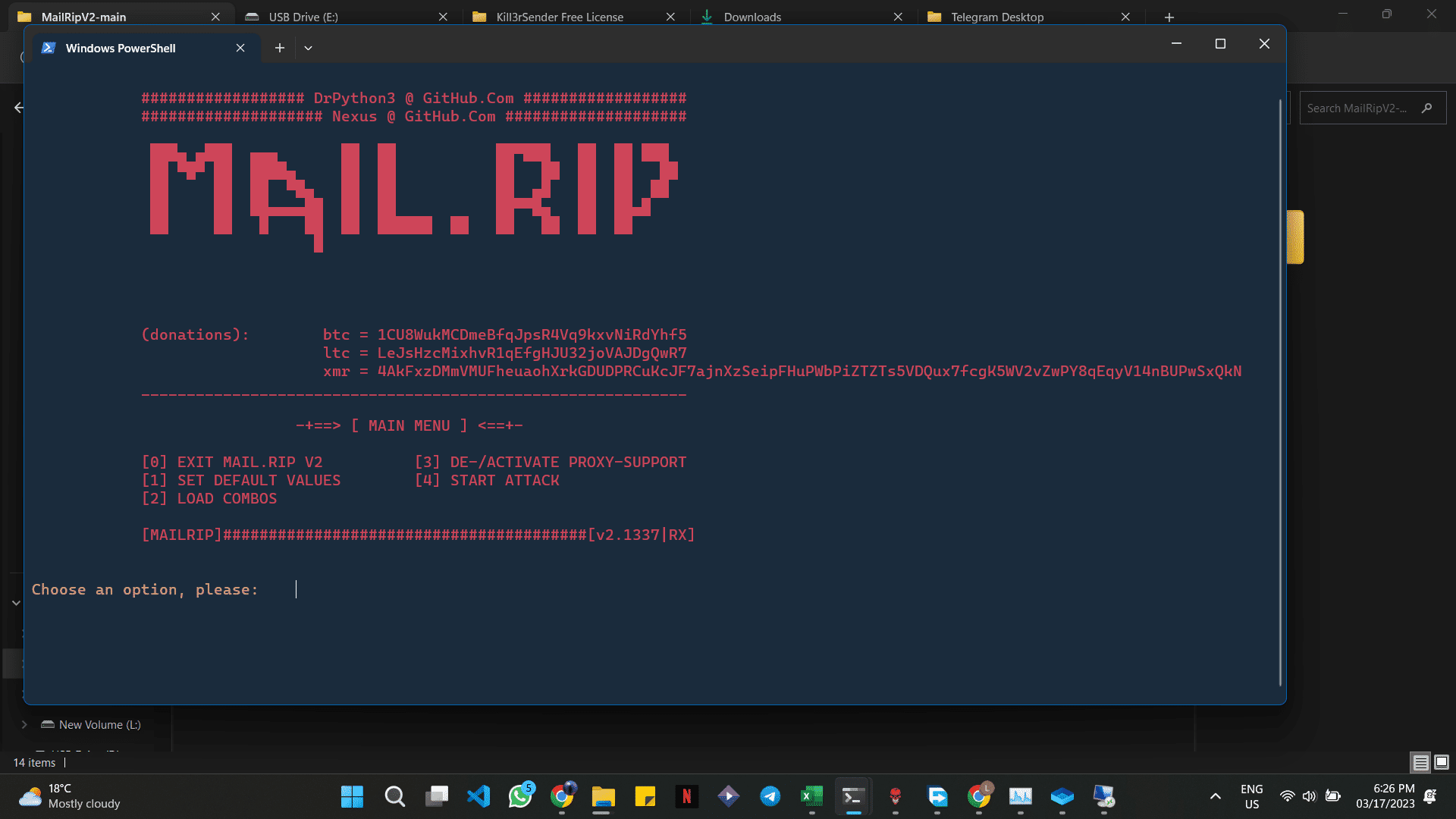Select the Windows PowerShell tab
The image size is (1456, 819).
pos(121,48)
